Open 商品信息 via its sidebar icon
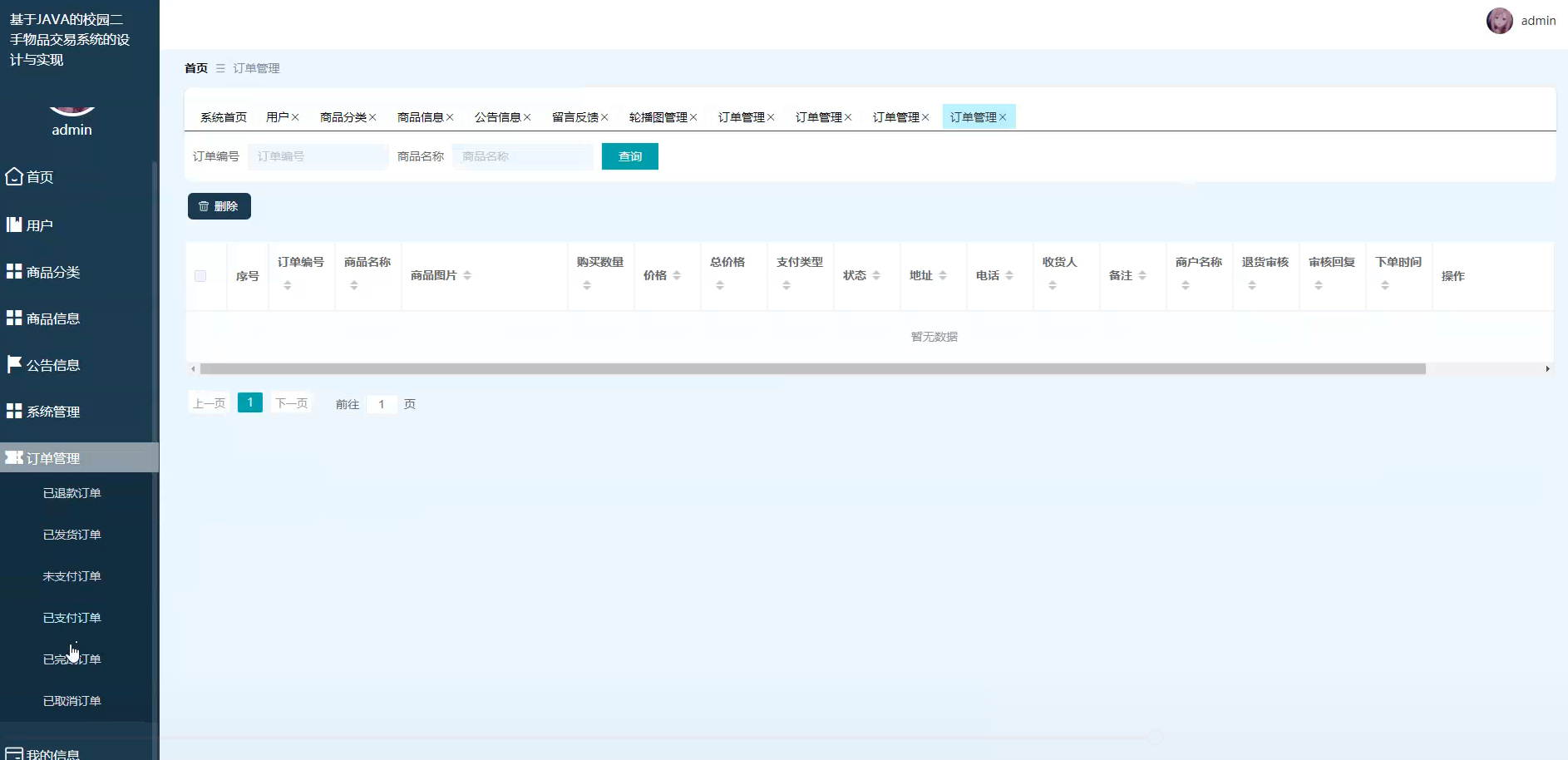Screen dimensions: 1568x760 coord(12,318)
